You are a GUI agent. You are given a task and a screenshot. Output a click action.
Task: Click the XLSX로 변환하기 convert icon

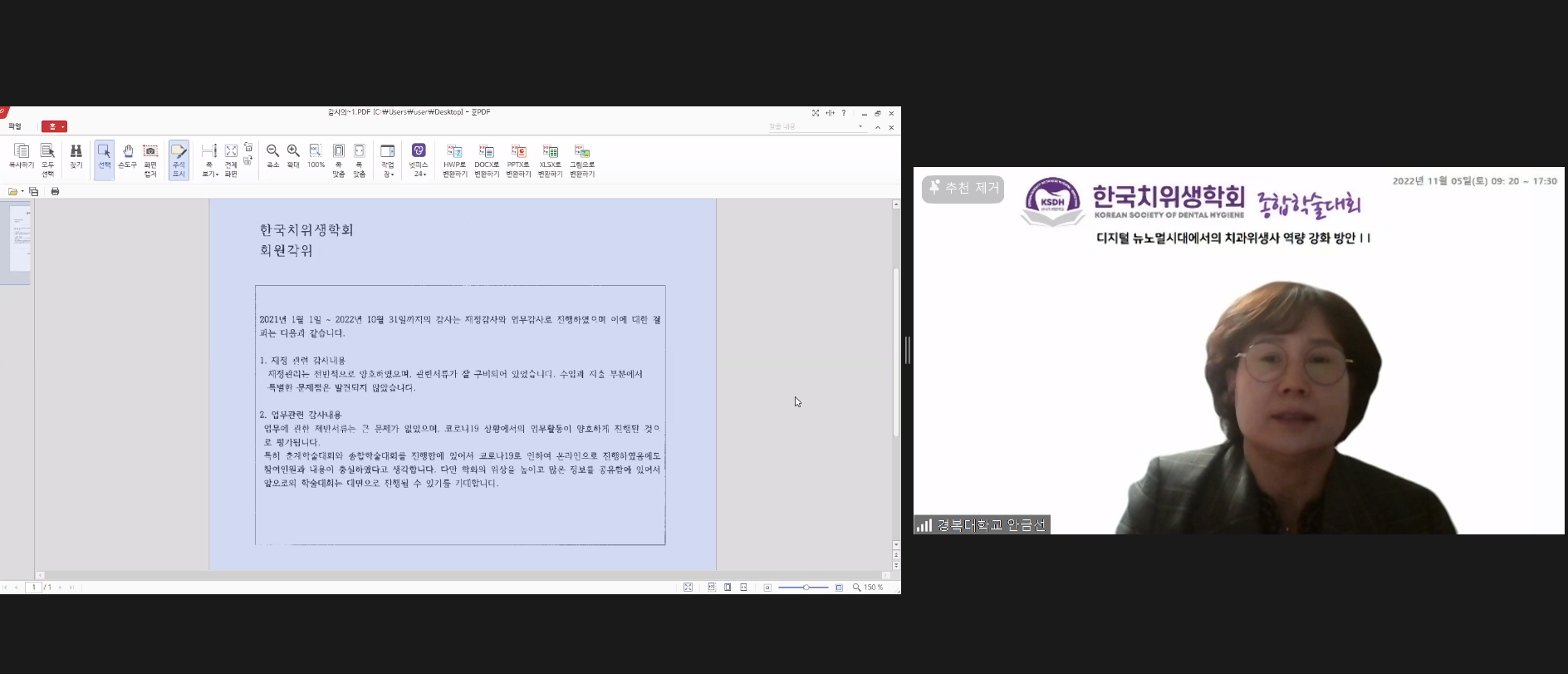coord(550,160)
